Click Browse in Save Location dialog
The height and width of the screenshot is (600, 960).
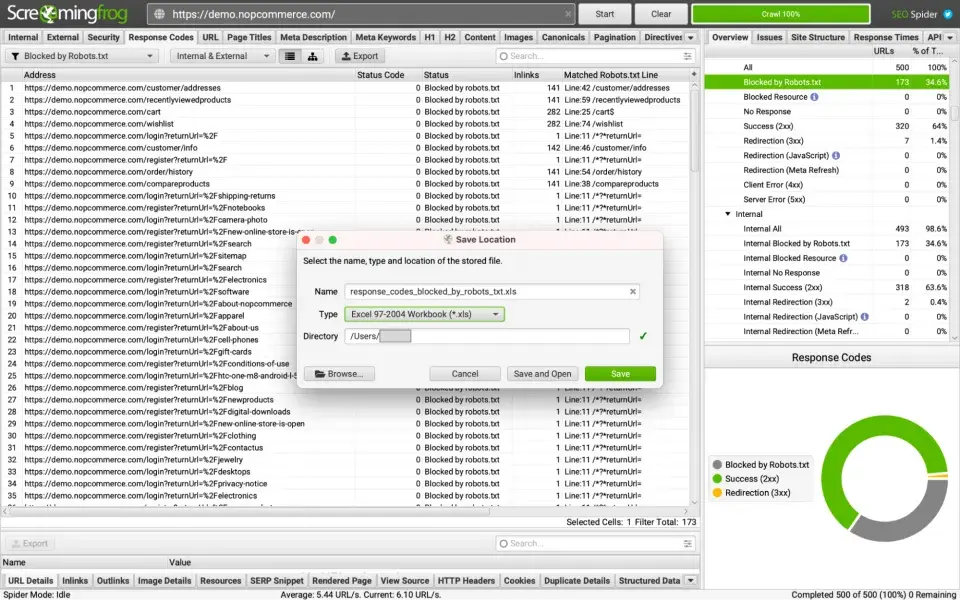tap(339, 373)
